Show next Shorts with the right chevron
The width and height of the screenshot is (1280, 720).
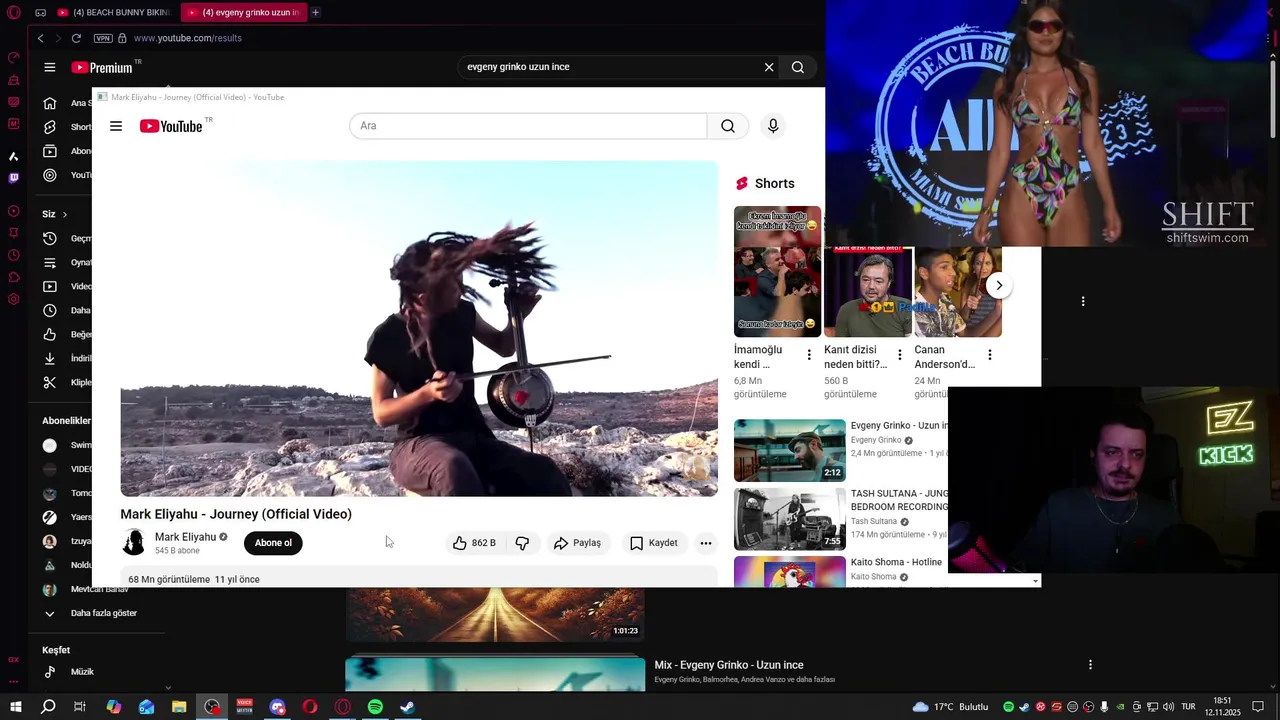(999, 285)
